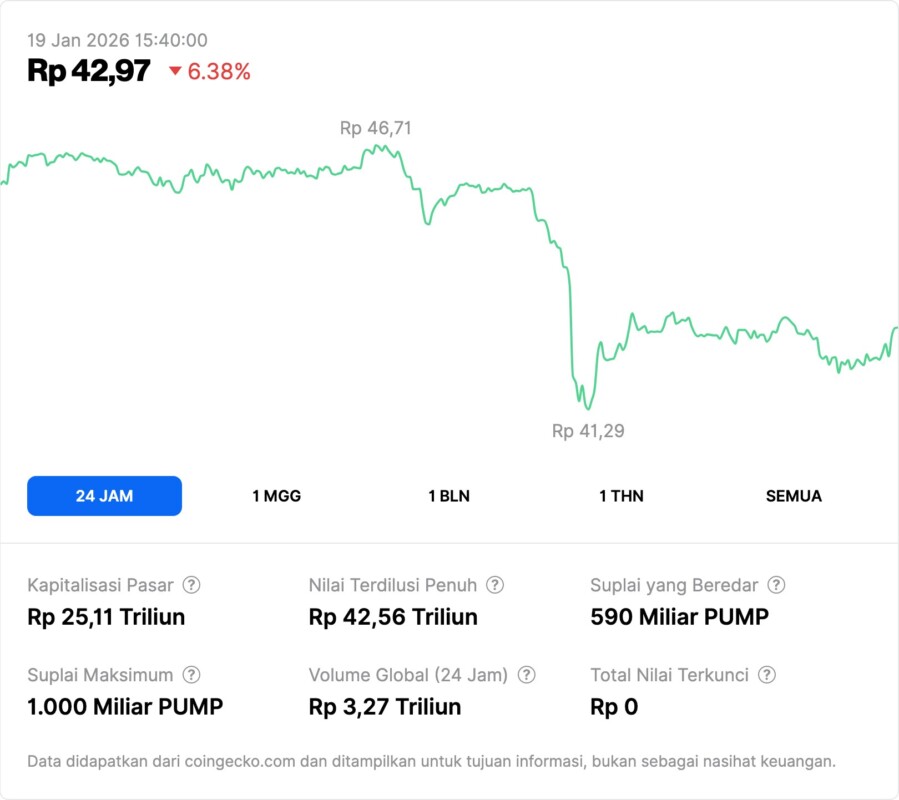Select the 24 JAM time range
The width and height of the screenshot is (899, 800).
(x=104, y=496)
